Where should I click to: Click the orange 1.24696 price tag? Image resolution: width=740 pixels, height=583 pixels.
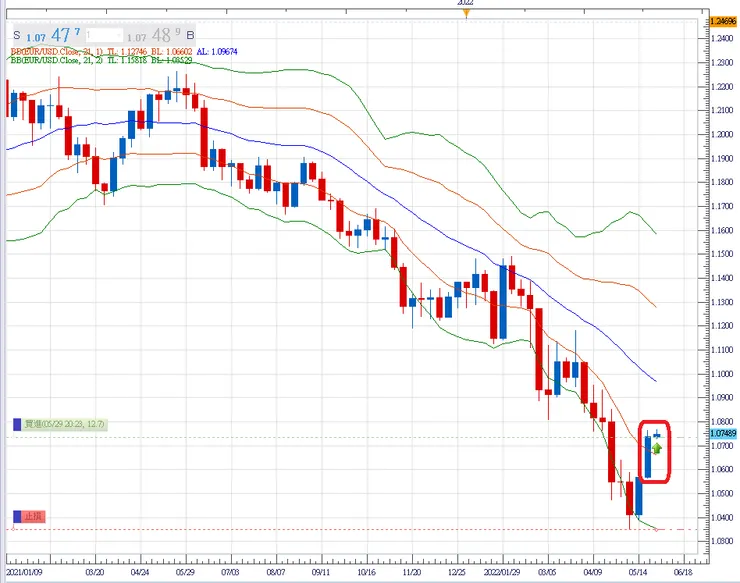click(723, 21)
